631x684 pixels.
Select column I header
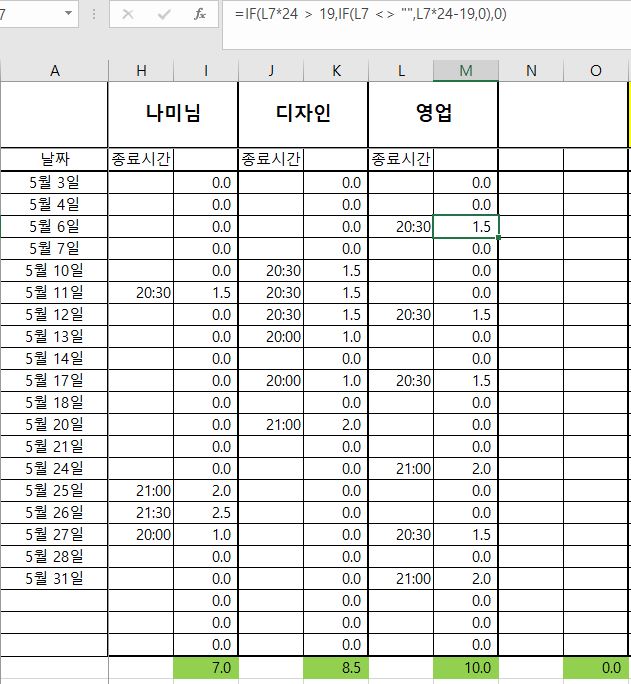click(x=206, y=71)
